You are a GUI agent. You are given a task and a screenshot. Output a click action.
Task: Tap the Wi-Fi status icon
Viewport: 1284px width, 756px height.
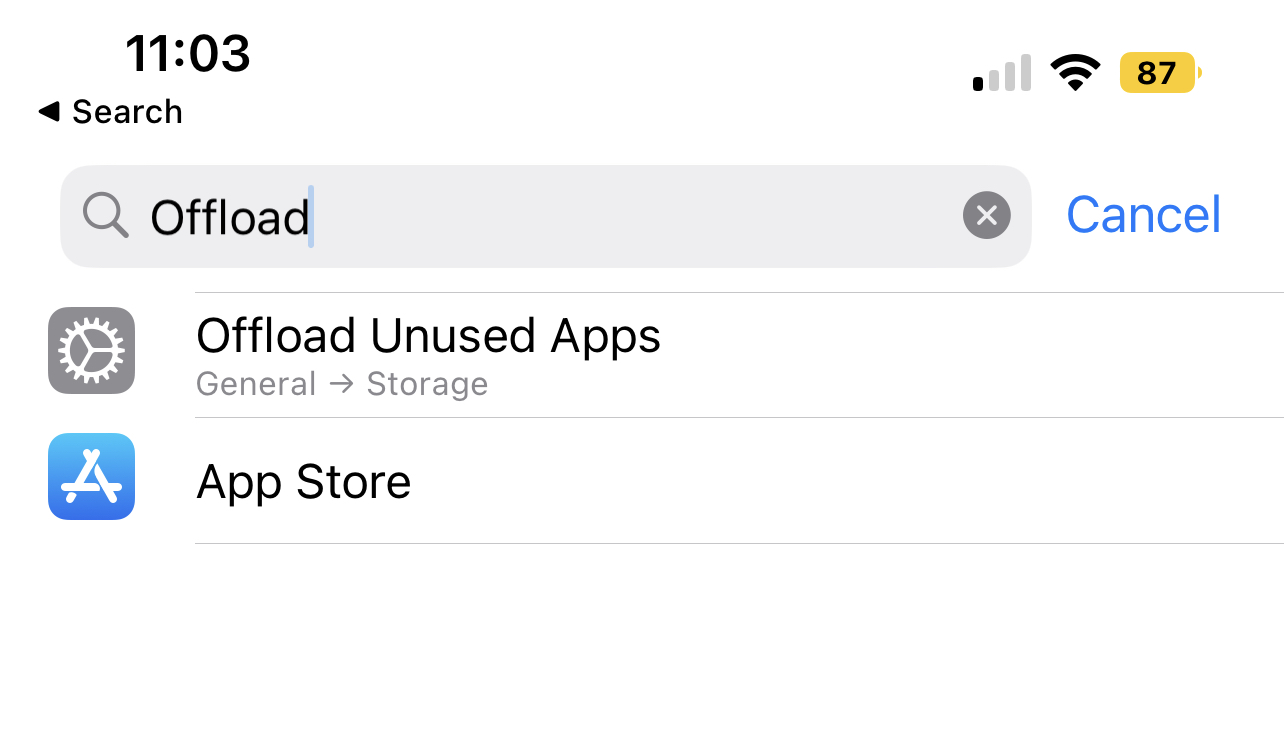tap(1075, 73)
